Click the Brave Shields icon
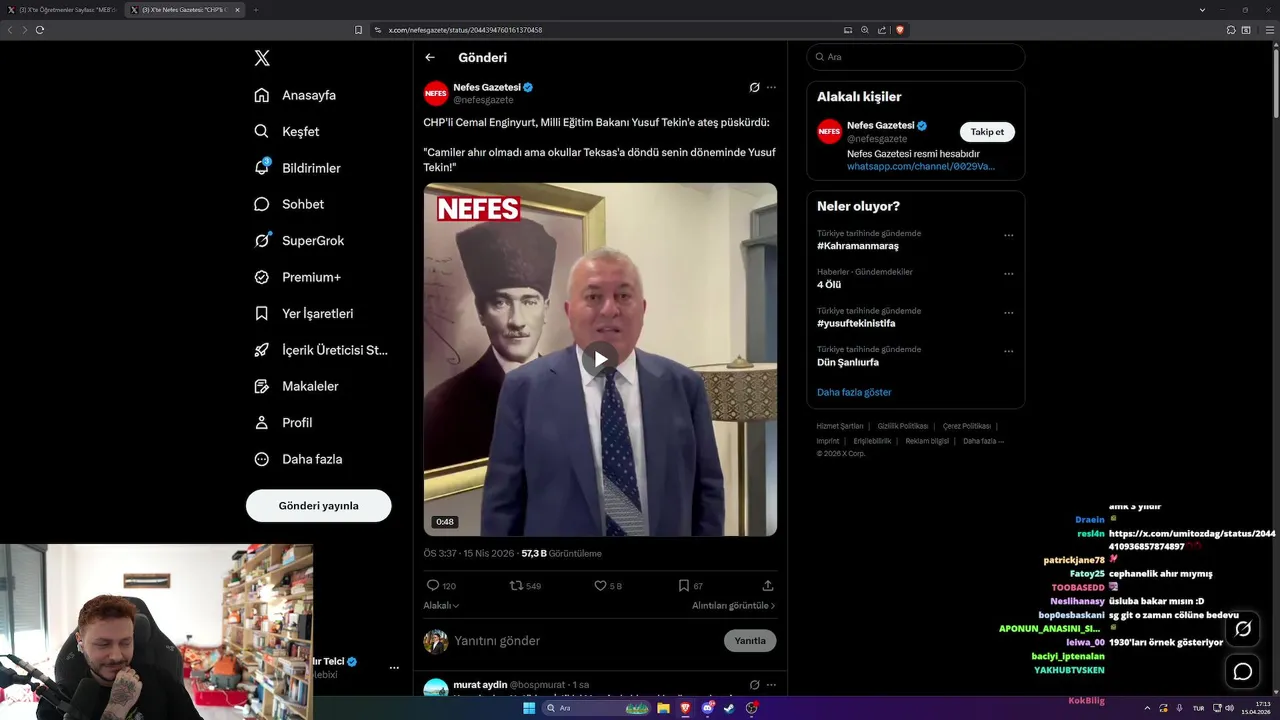 tap(899, 30)
